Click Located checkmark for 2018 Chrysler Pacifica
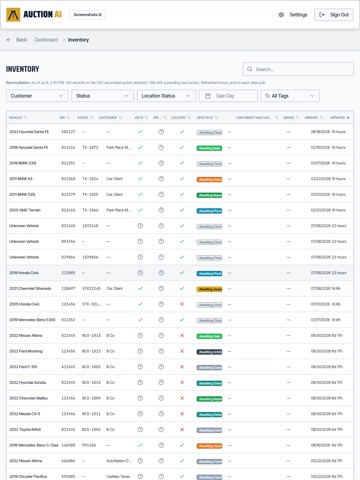The width and height of the screenshot is (360, 480). (182, 476)
